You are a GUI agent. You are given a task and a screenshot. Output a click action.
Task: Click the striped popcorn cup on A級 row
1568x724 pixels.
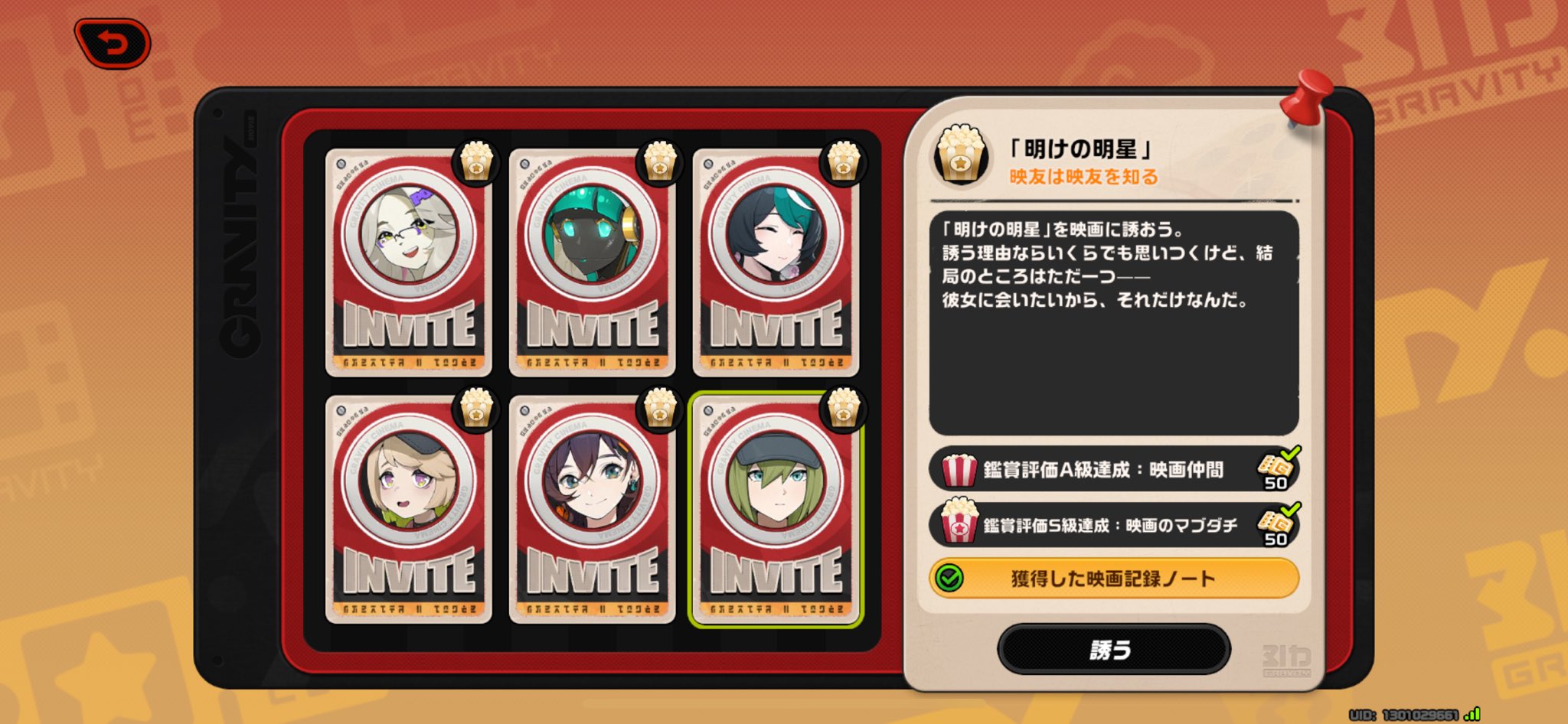959,470
